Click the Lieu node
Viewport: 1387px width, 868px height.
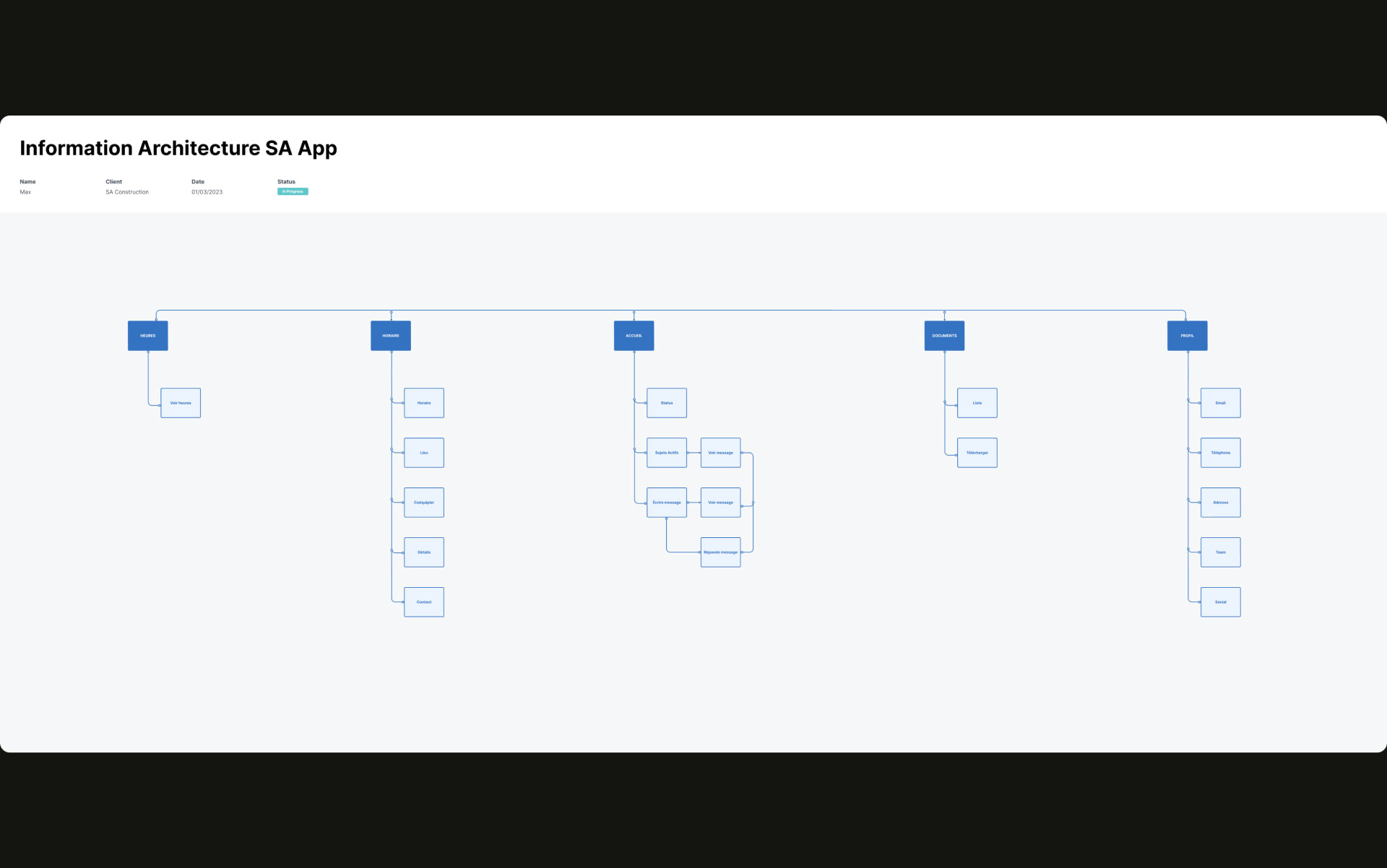pos(424,453)
